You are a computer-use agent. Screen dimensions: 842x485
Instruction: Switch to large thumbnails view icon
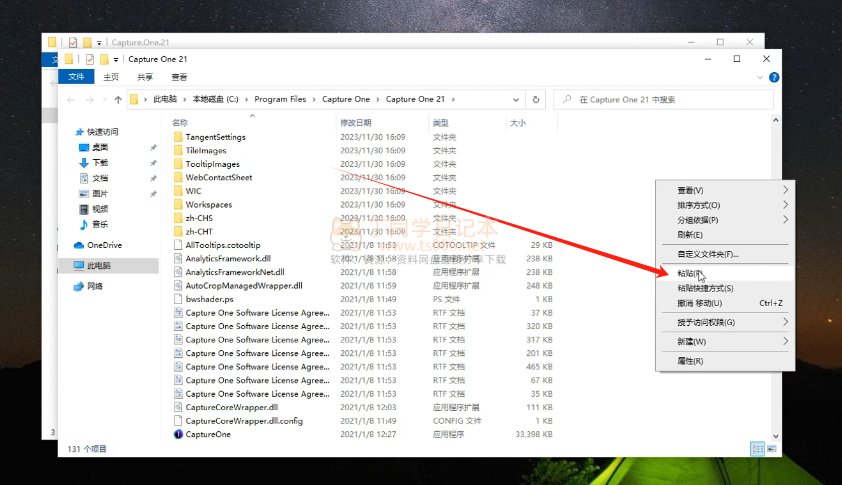pyautogui.click(x=770, y=450)
